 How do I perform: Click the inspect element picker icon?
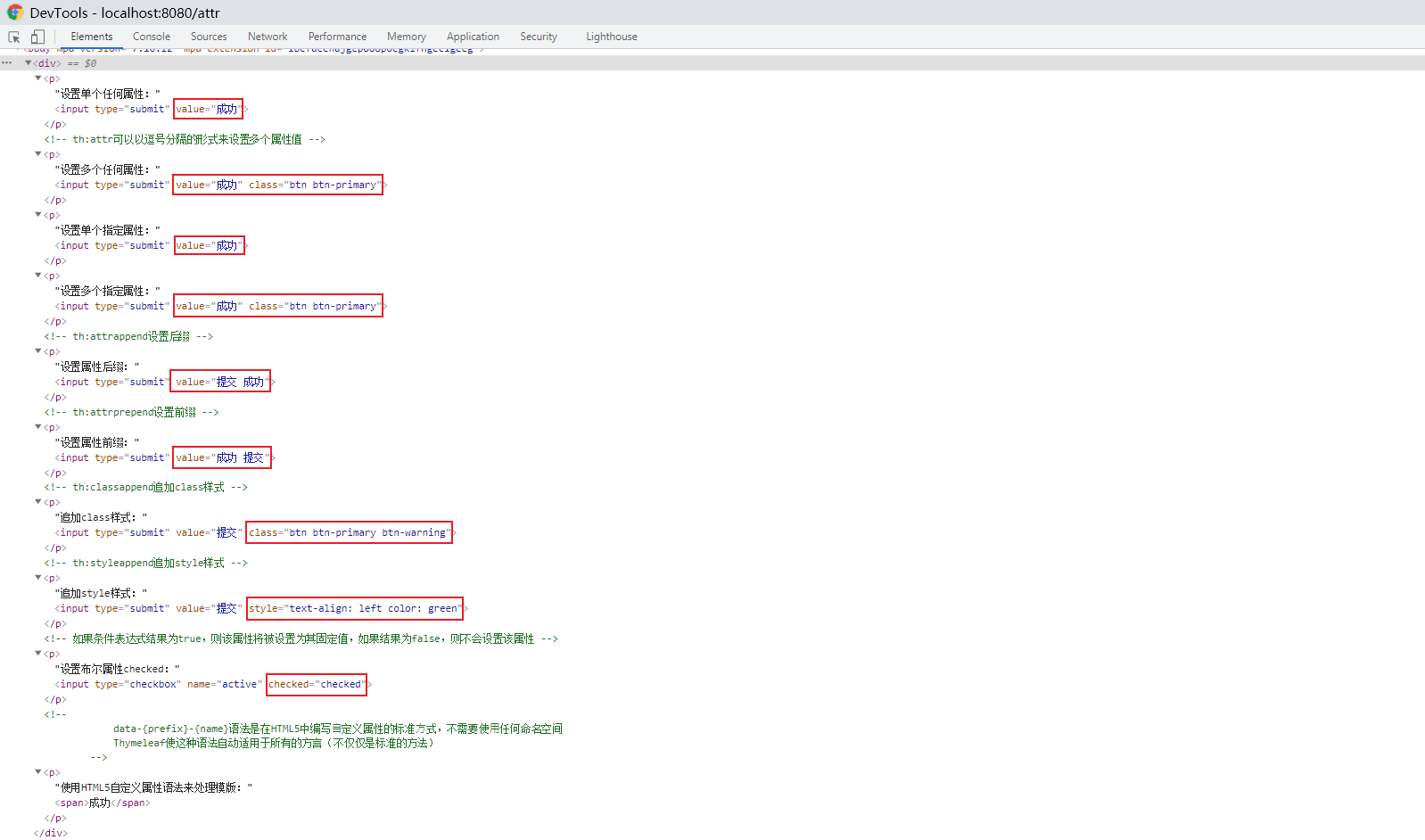[14, 37]
